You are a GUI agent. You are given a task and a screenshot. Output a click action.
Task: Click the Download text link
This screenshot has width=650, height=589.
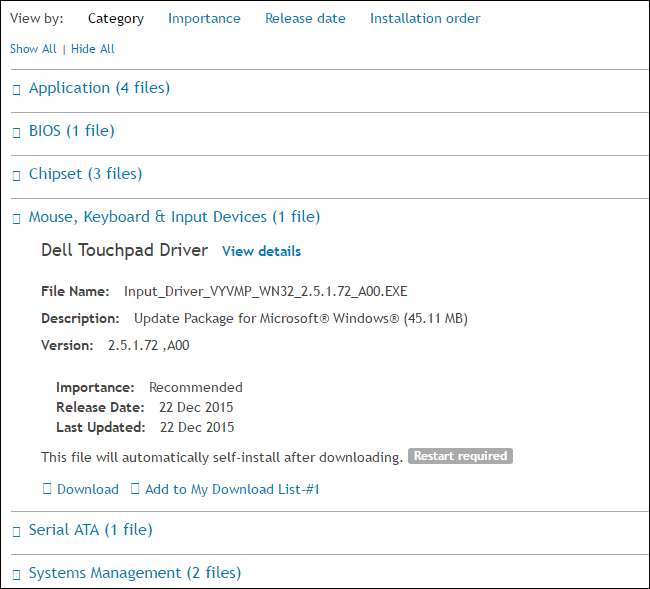(x=88, y=490)
